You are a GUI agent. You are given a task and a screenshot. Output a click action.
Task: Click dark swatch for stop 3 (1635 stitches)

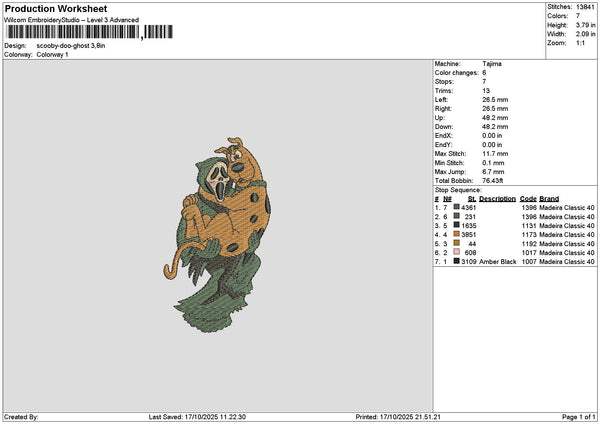coord(457,225)
